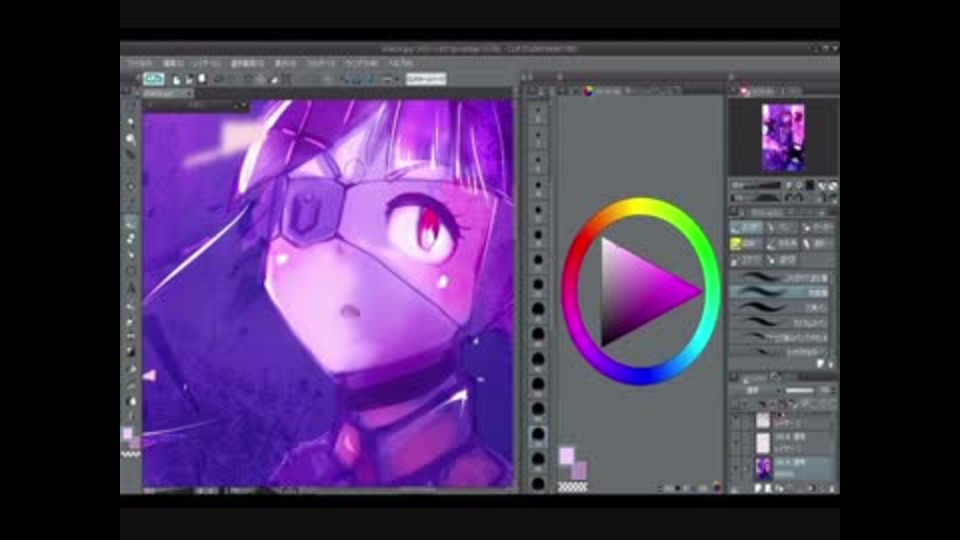The image size is (960, 540).
Task: Click the Save icon in command bar
Action: (202, 79)
